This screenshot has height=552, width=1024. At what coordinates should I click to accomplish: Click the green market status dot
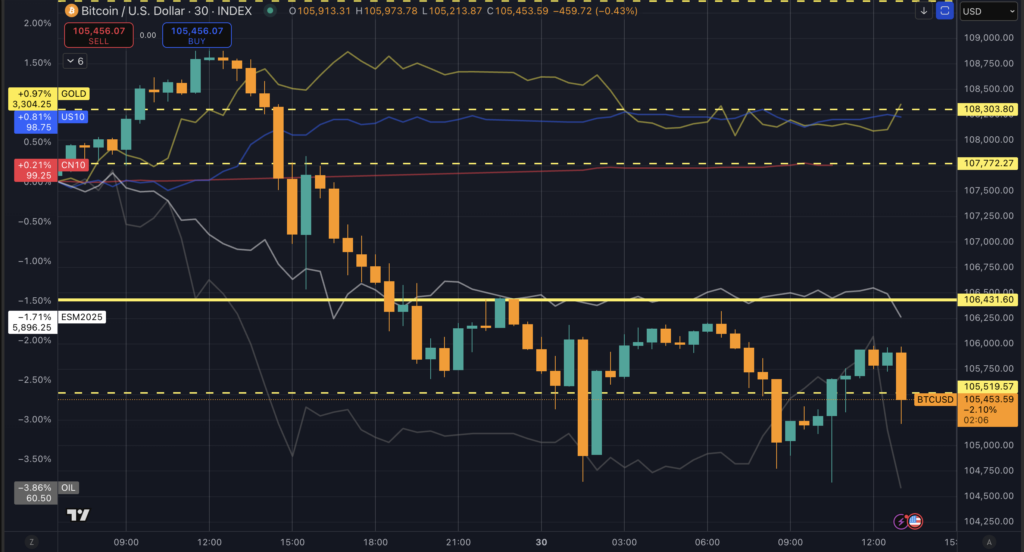tap(270, 11)
